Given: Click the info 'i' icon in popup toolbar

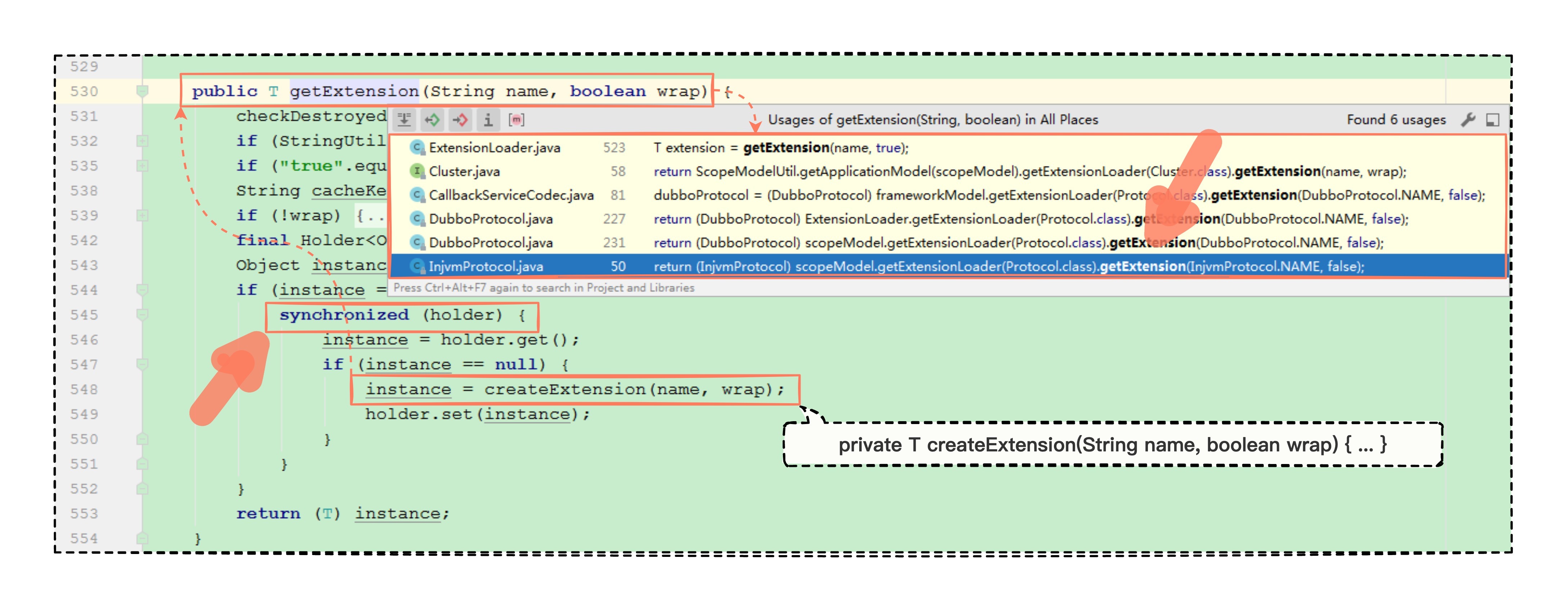Looking at the screenshot, I should [x=488, y=119].
